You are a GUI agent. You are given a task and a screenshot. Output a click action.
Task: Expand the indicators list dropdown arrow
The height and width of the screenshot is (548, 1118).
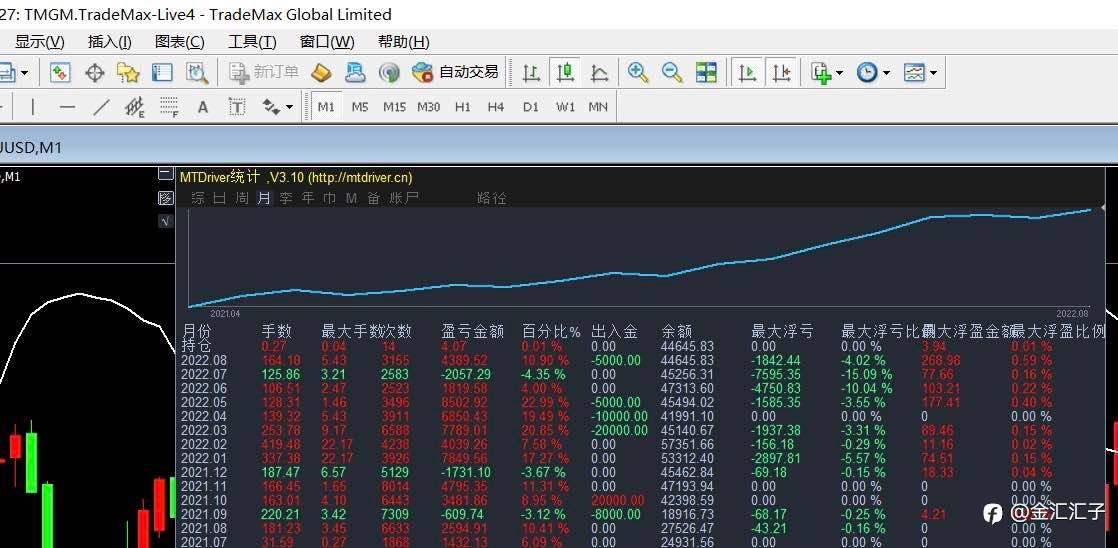(x=839, y=72)
